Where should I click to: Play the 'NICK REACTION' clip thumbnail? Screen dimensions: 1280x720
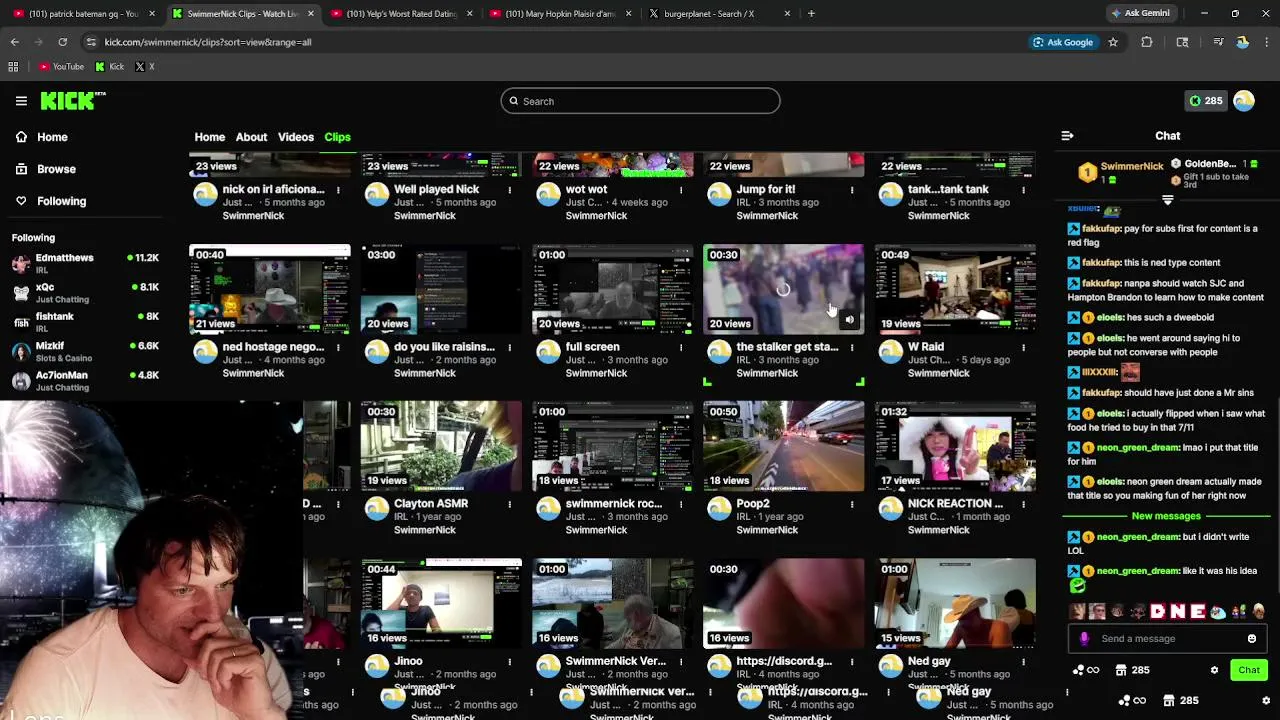pyautogui.click(x=955, y=446)
